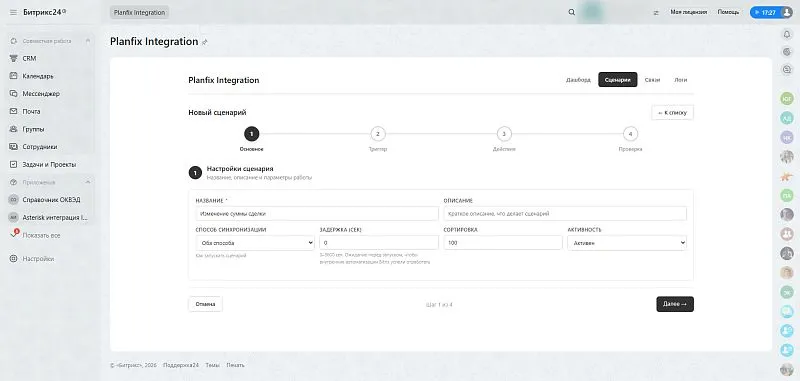
Task: Open the Помощь help link
Action: pyautogui.click(x=728, y=12)
